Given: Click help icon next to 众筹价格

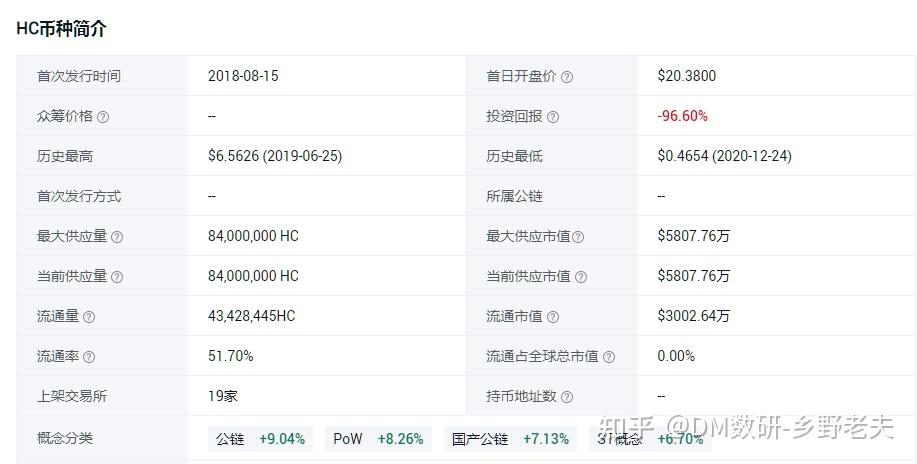Looking at the screenshot, I should click(103, 117).
